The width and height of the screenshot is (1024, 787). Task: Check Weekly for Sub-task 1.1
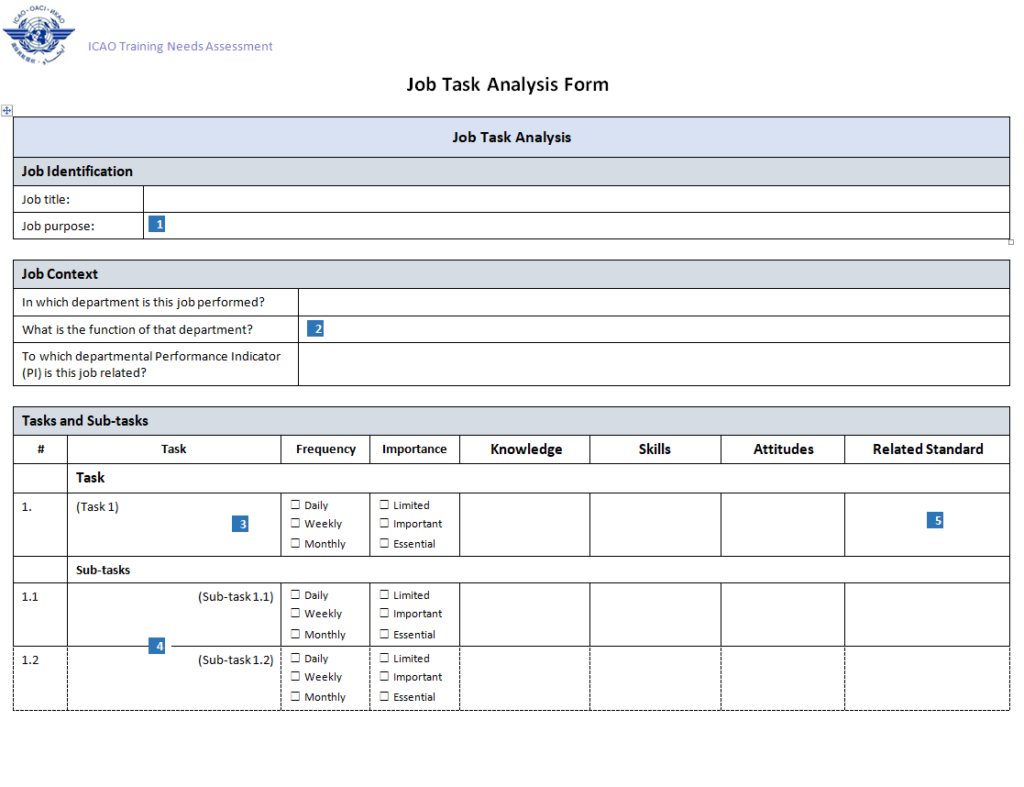click(x=296, y=614)
